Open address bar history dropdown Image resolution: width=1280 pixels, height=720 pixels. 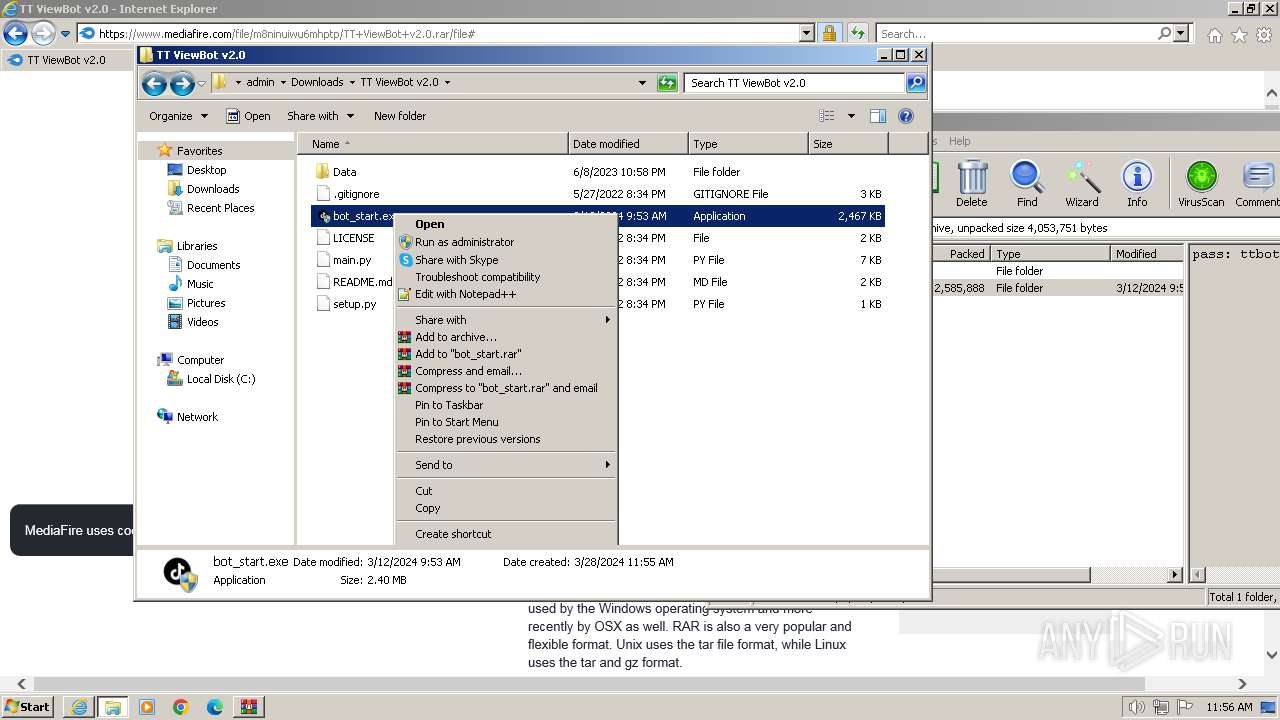(642, 83)
